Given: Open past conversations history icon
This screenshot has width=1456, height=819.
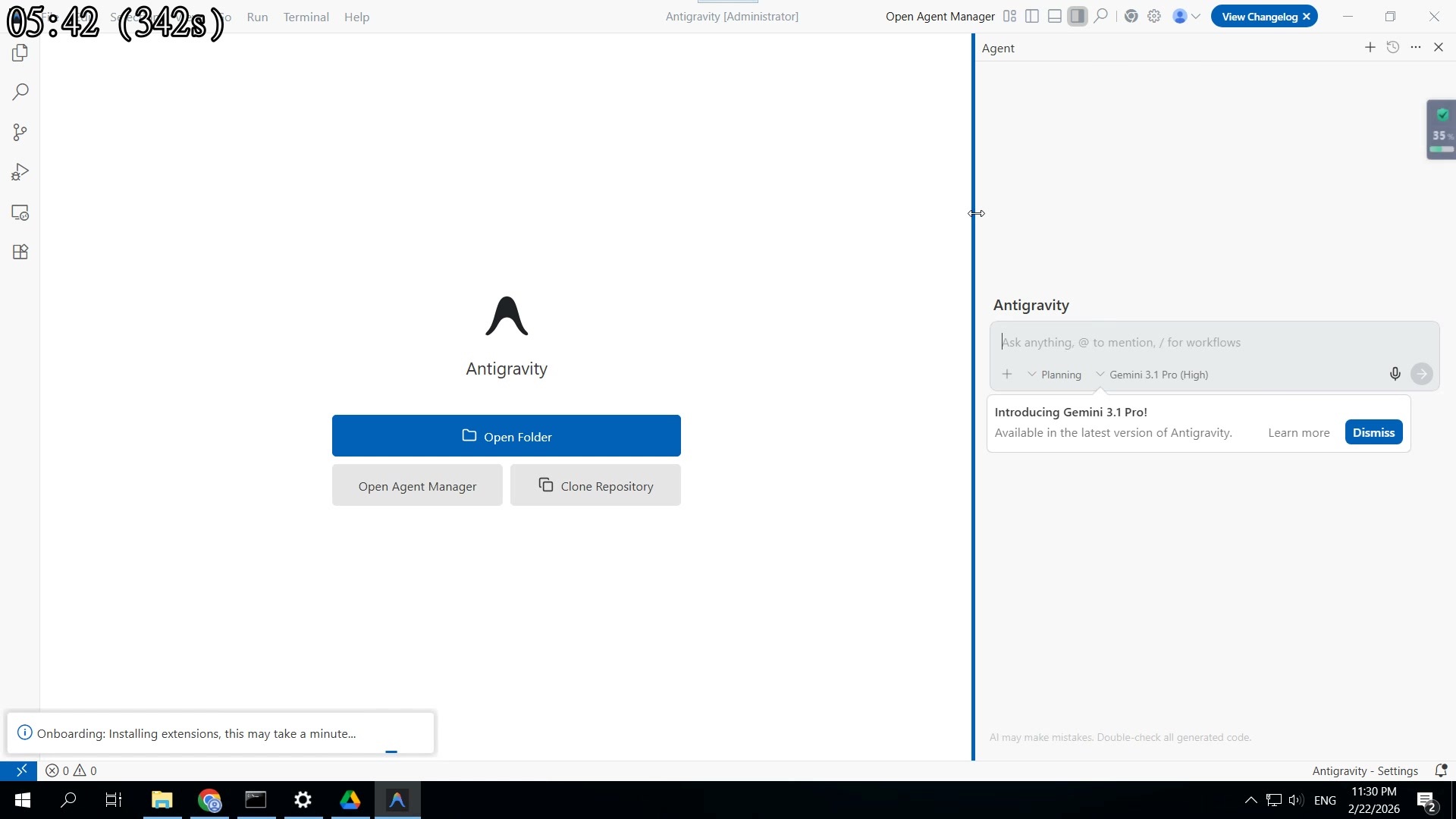Looking at the screenshot, I should point(1393,47).
